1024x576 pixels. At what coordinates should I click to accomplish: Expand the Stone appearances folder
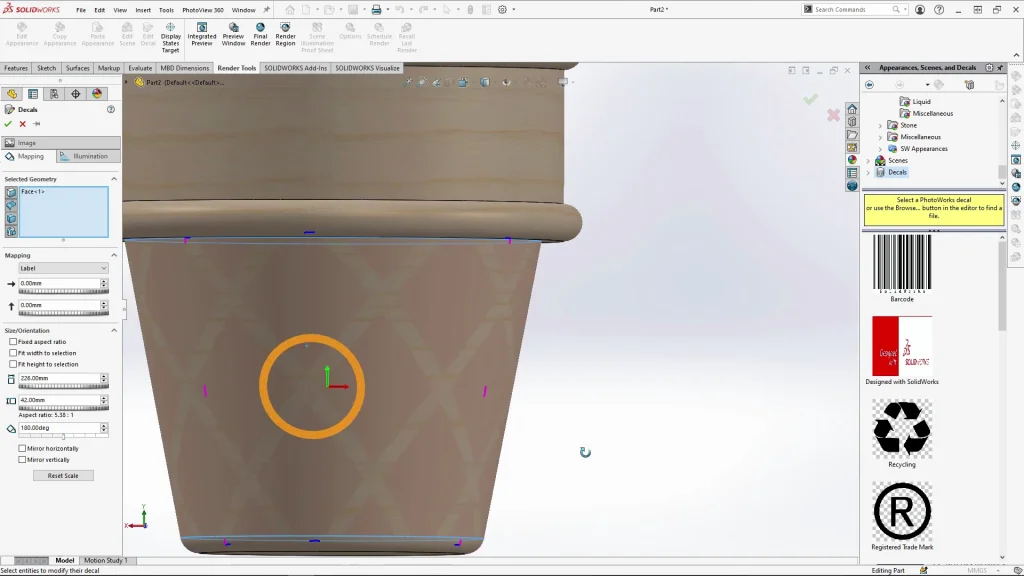pos(880,125)
